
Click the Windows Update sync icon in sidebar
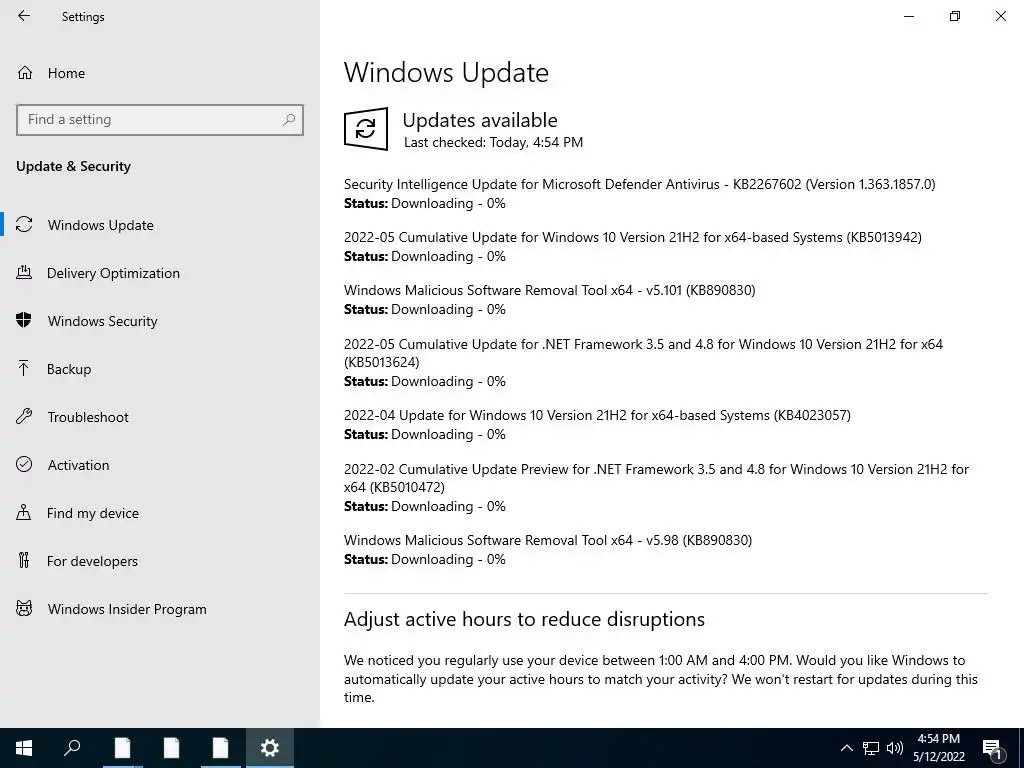(x=24, y=225)
